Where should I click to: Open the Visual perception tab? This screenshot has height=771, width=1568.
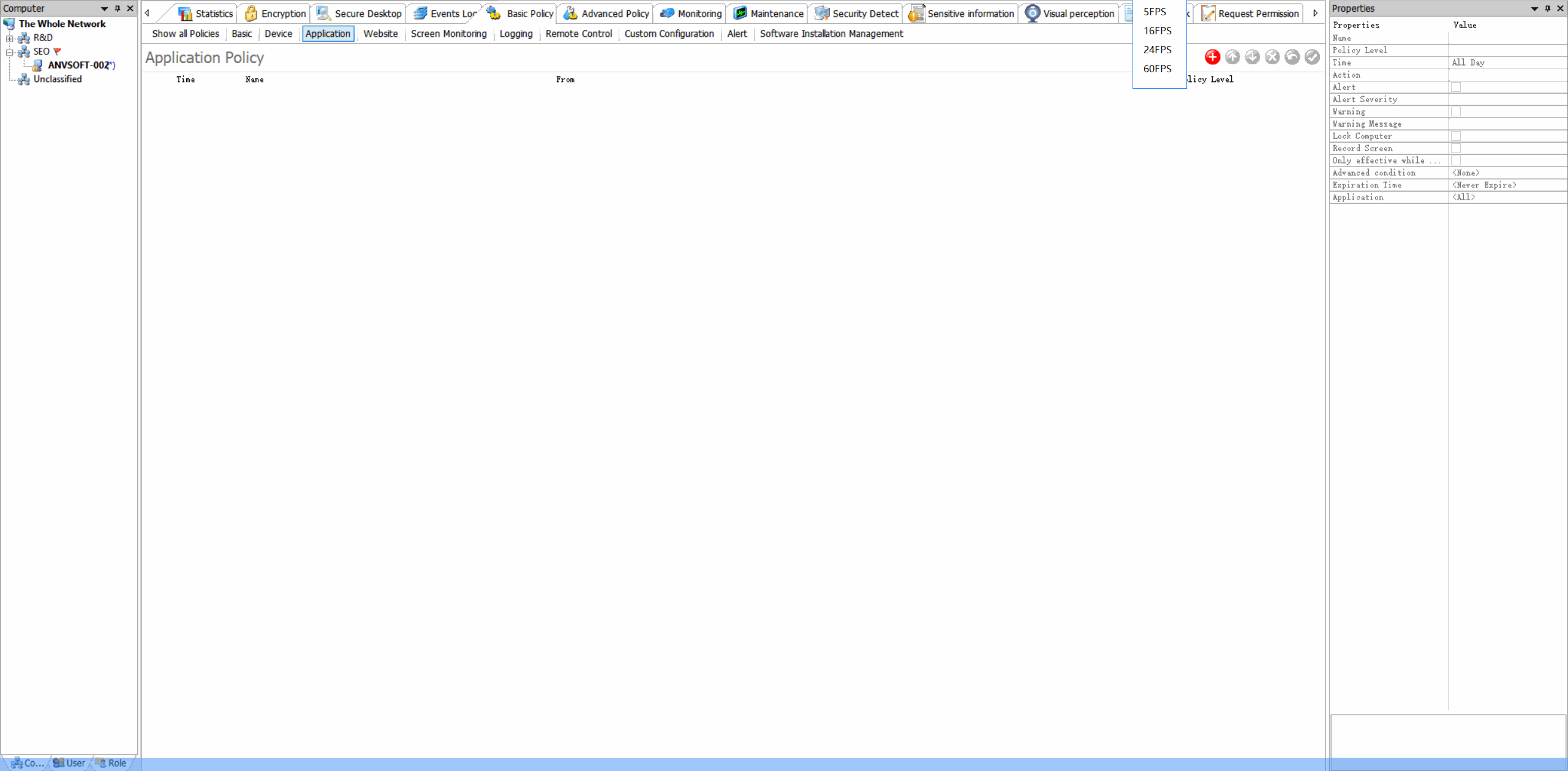coord(1069,13)
